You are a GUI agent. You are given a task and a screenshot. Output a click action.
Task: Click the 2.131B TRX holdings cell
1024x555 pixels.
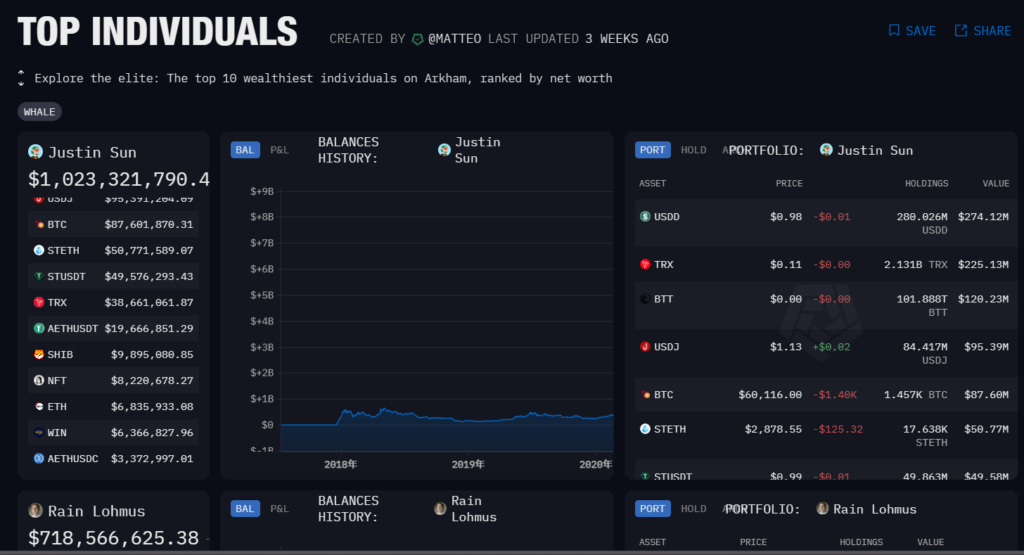[916, 264]
